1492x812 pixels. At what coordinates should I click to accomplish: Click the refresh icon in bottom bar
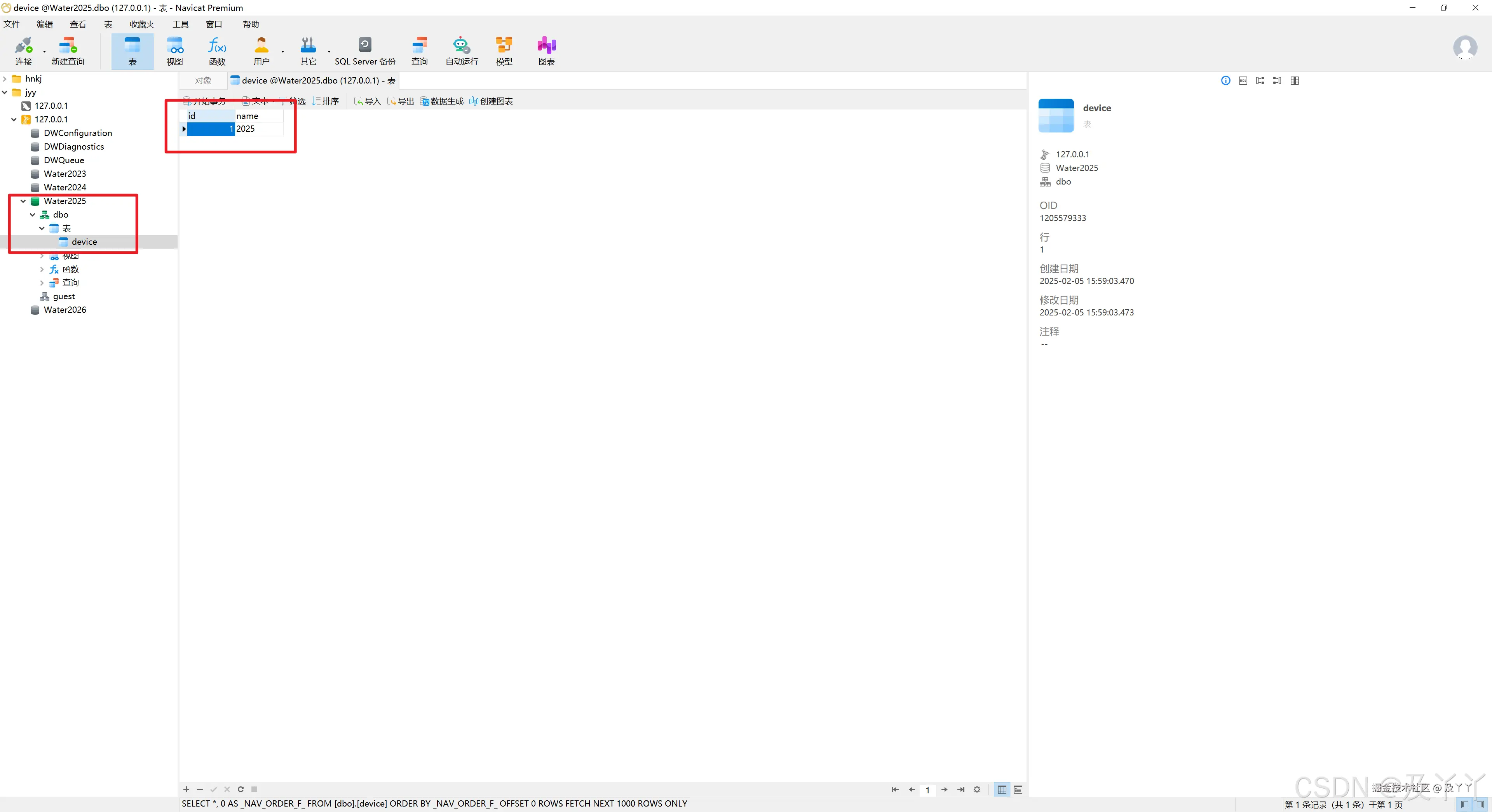click(241, 789)
